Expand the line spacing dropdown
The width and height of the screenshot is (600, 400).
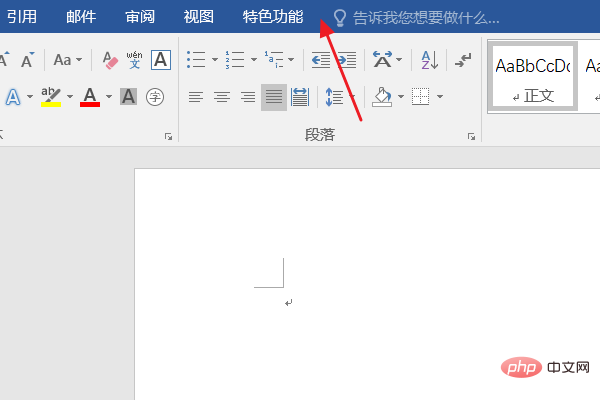point(350,97)
